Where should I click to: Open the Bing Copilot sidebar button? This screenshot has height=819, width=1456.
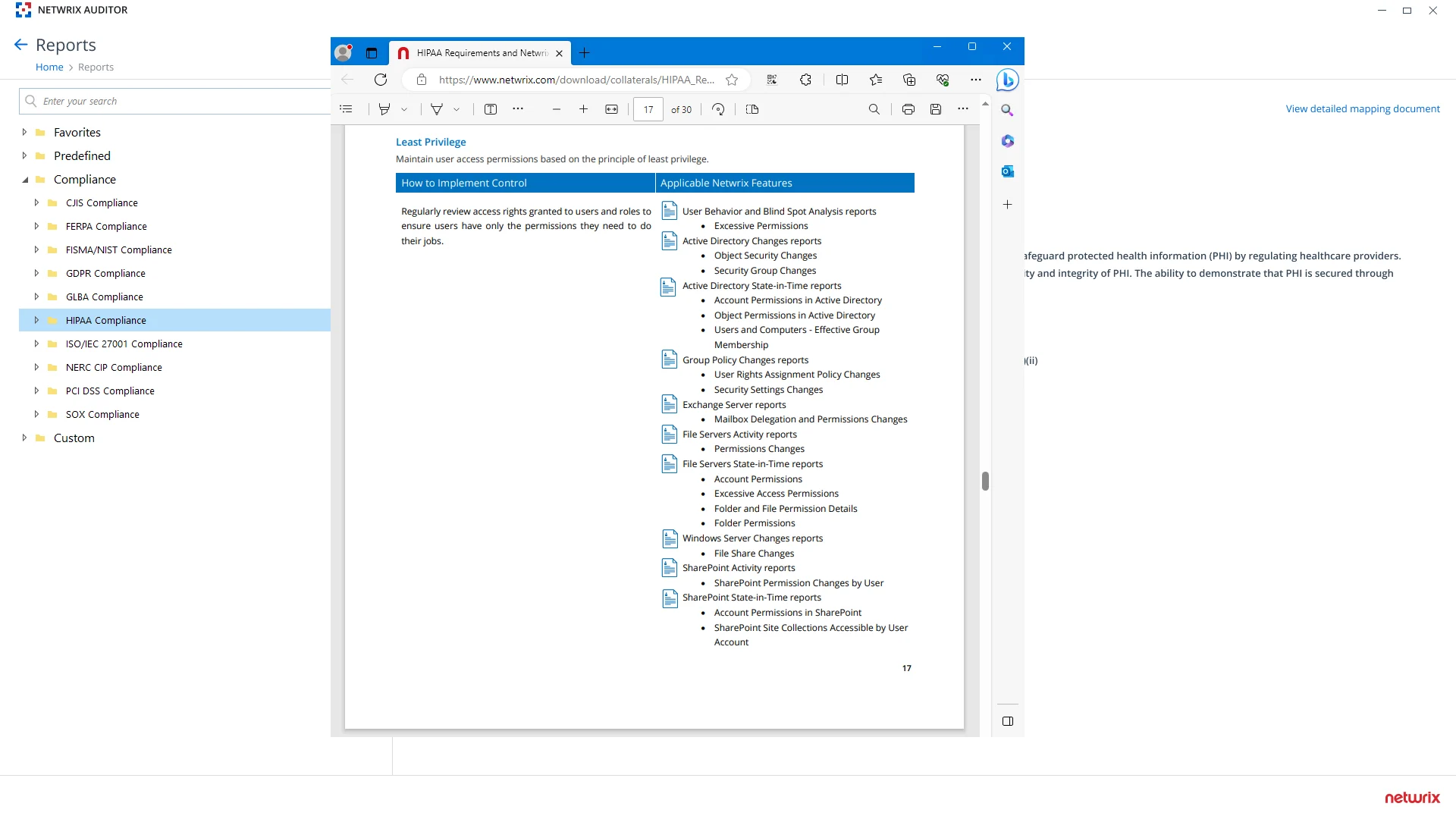tap(1008, 80)
